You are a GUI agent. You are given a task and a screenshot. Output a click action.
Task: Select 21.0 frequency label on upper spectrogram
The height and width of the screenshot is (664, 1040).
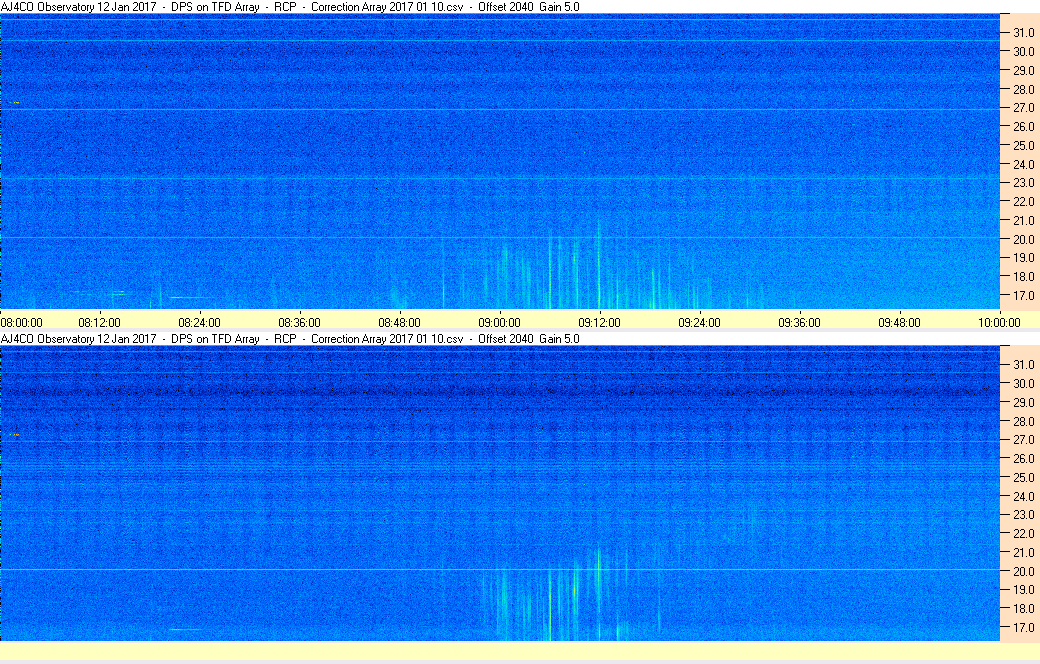click(x=1023, y=221)
